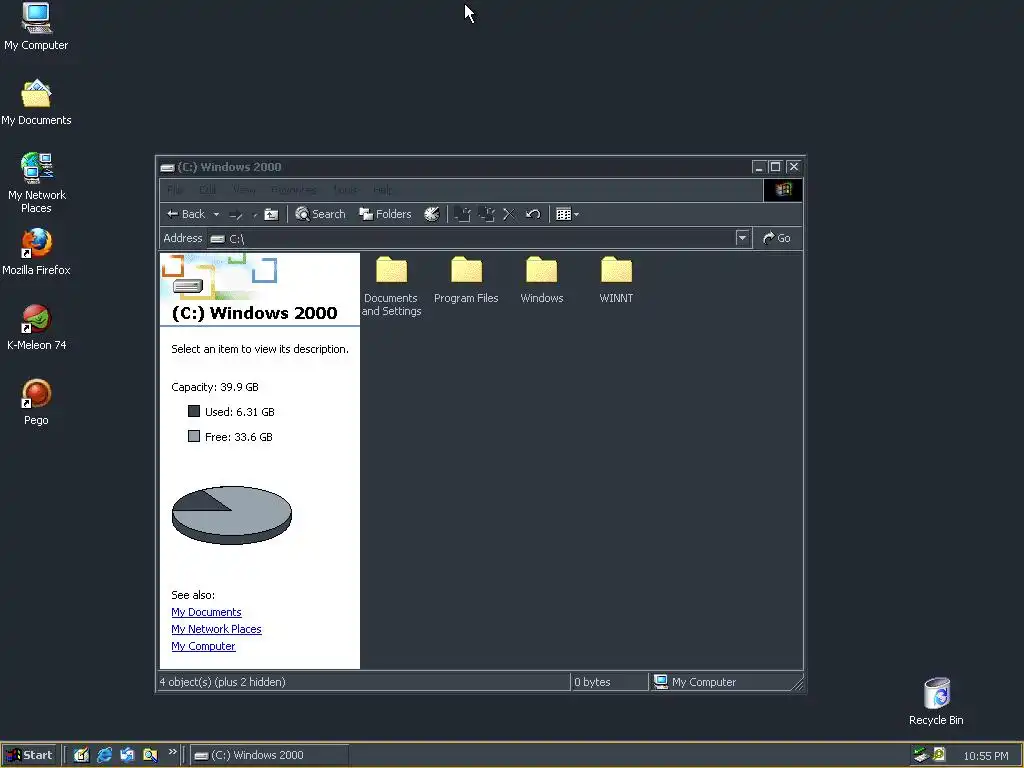Click the window title bar drive icon

[x=168, y=168]
